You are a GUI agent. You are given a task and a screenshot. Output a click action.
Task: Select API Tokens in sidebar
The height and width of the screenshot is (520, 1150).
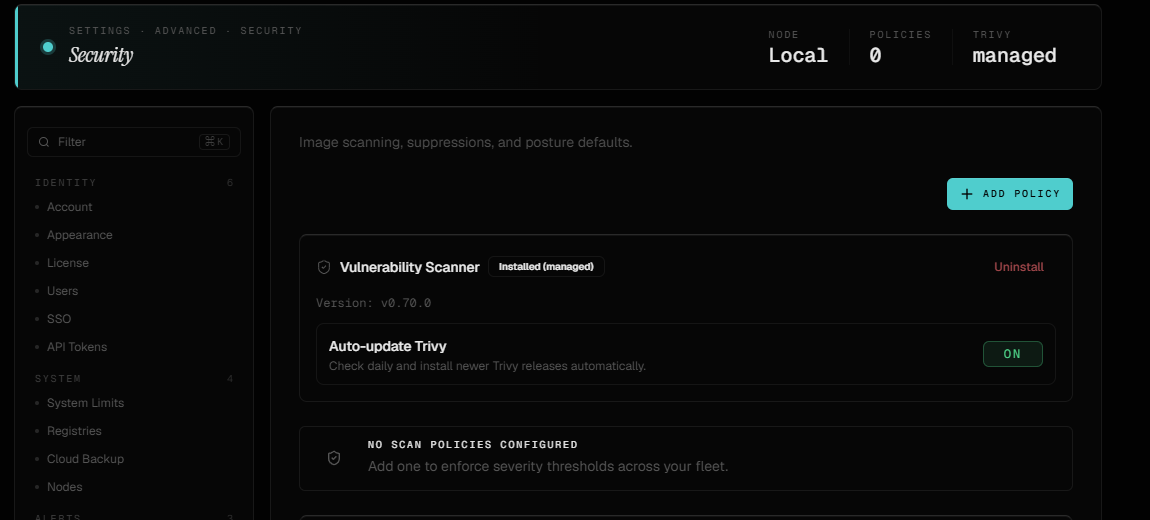[77, 346]
